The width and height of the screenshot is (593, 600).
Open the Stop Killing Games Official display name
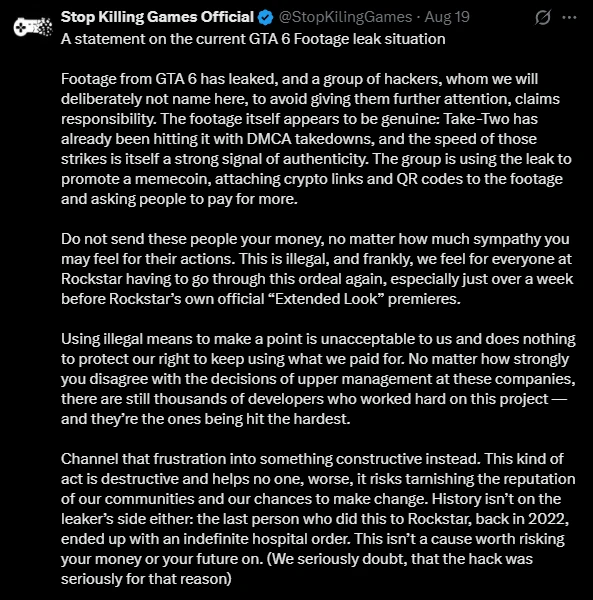coord(157,17)
